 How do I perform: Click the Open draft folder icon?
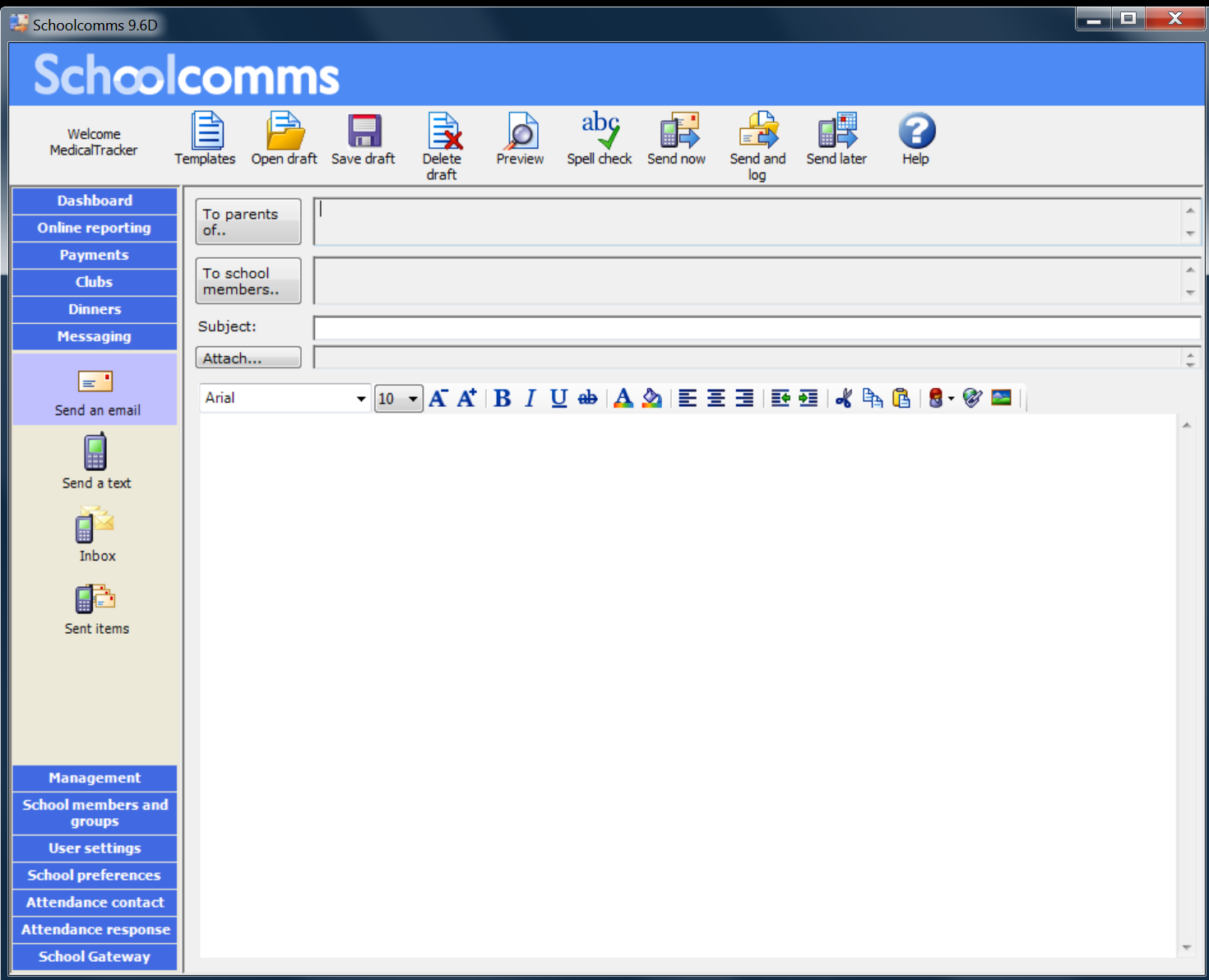(x=285, y=138)
